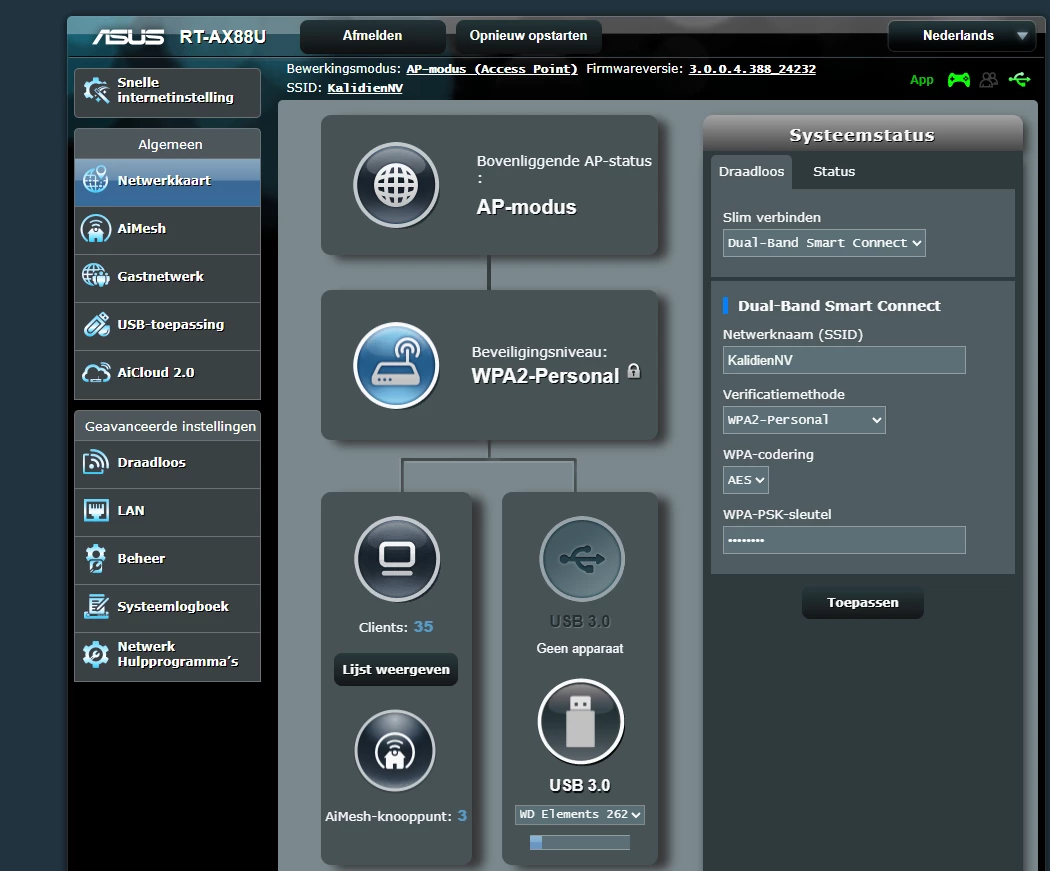Click the USB storage usage bar

[580, 842]
